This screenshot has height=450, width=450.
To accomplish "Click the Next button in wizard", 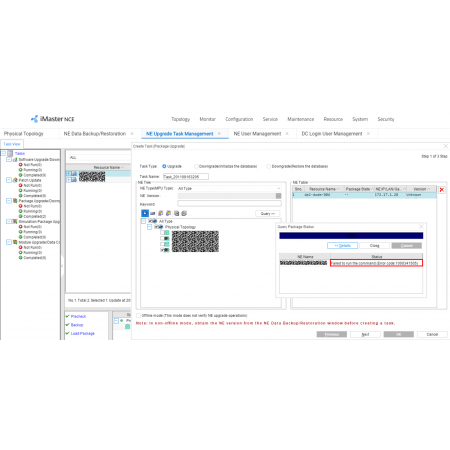I will [365, 334].
